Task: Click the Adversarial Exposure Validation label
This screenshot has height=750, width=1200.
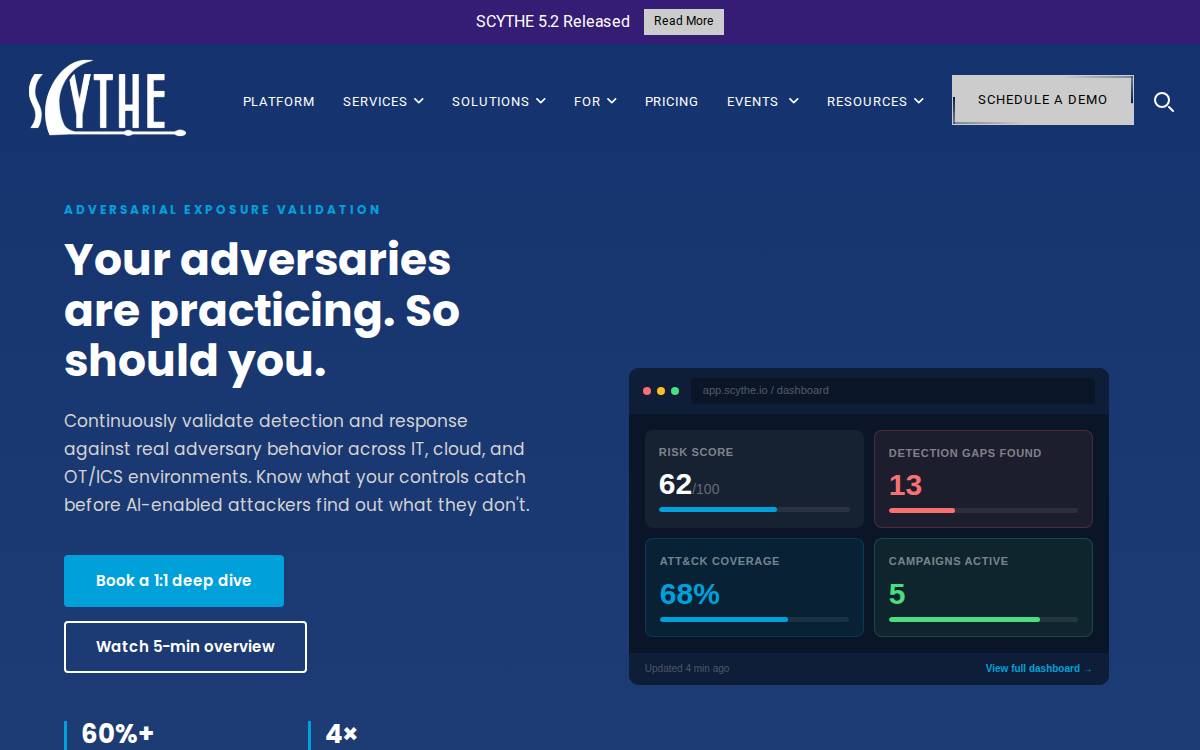Action: (222, 210)
